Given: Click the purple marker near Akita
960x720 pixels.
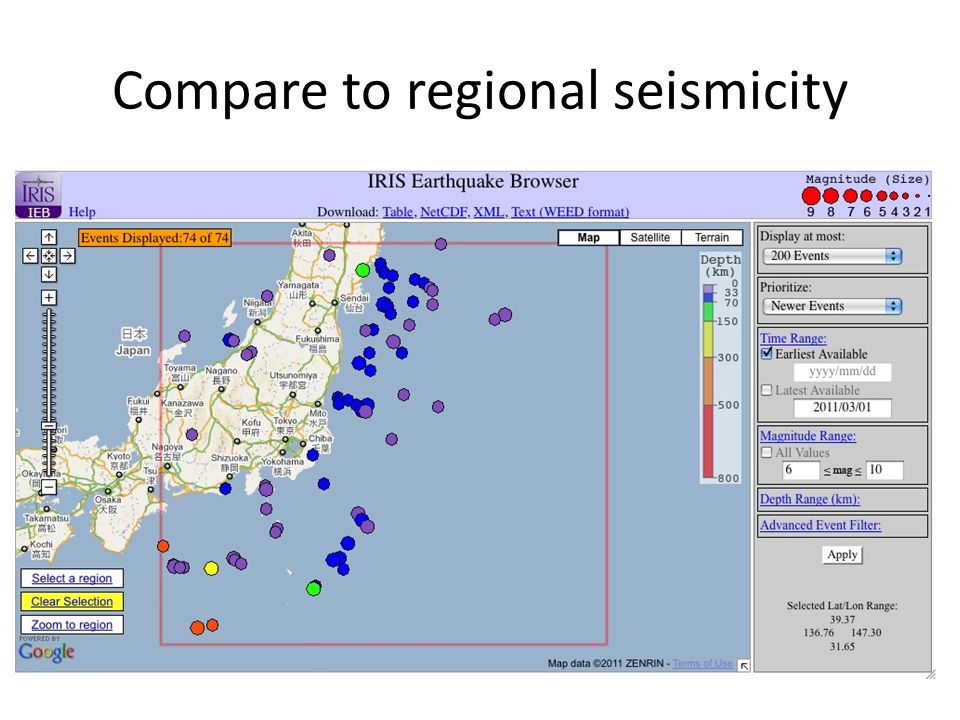Looking at the screenshot, I should pos(329,255).
